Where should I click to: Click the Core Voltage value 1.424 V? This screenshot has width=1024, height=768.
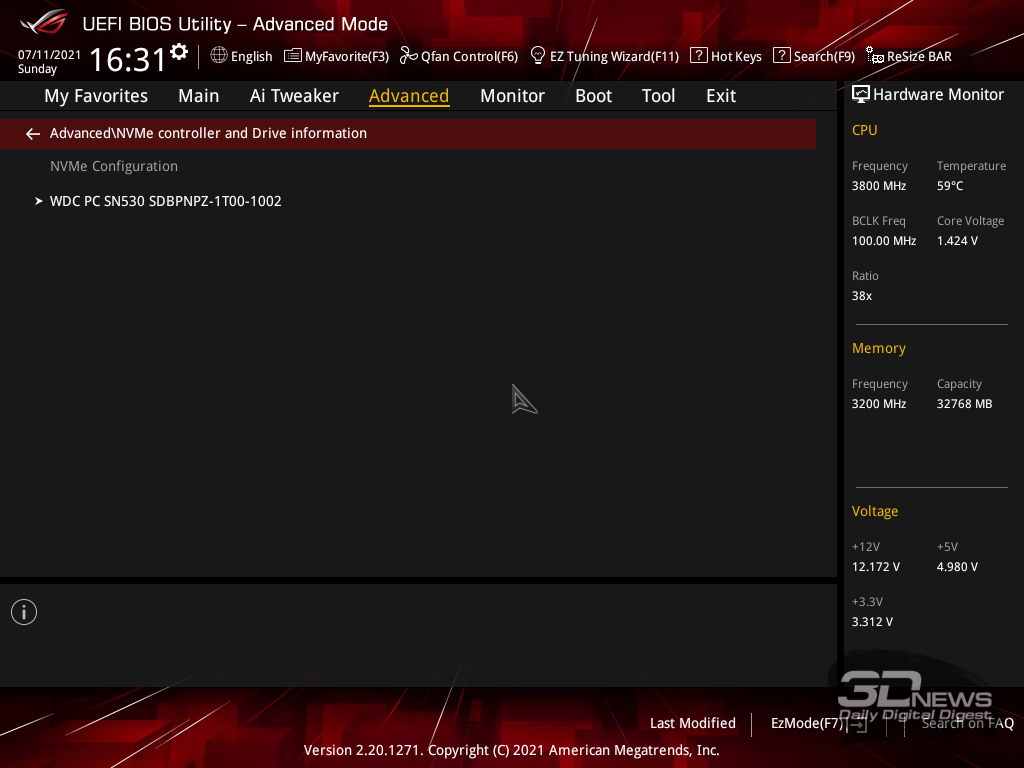click(957, 240)
